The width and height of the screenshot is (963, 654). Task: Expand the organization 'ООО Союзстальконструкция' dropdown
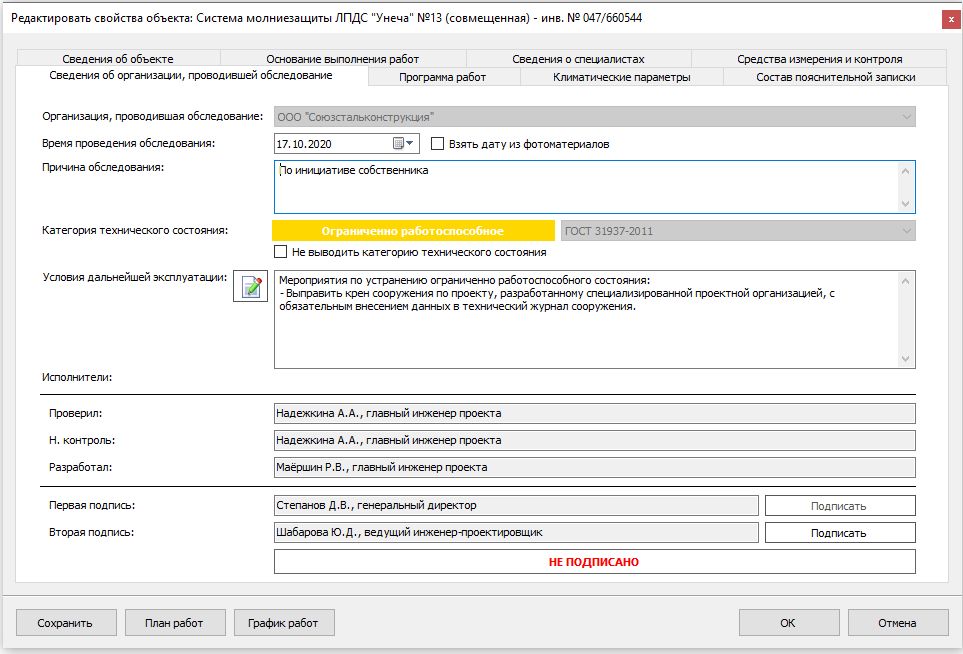tap(906, 117)
